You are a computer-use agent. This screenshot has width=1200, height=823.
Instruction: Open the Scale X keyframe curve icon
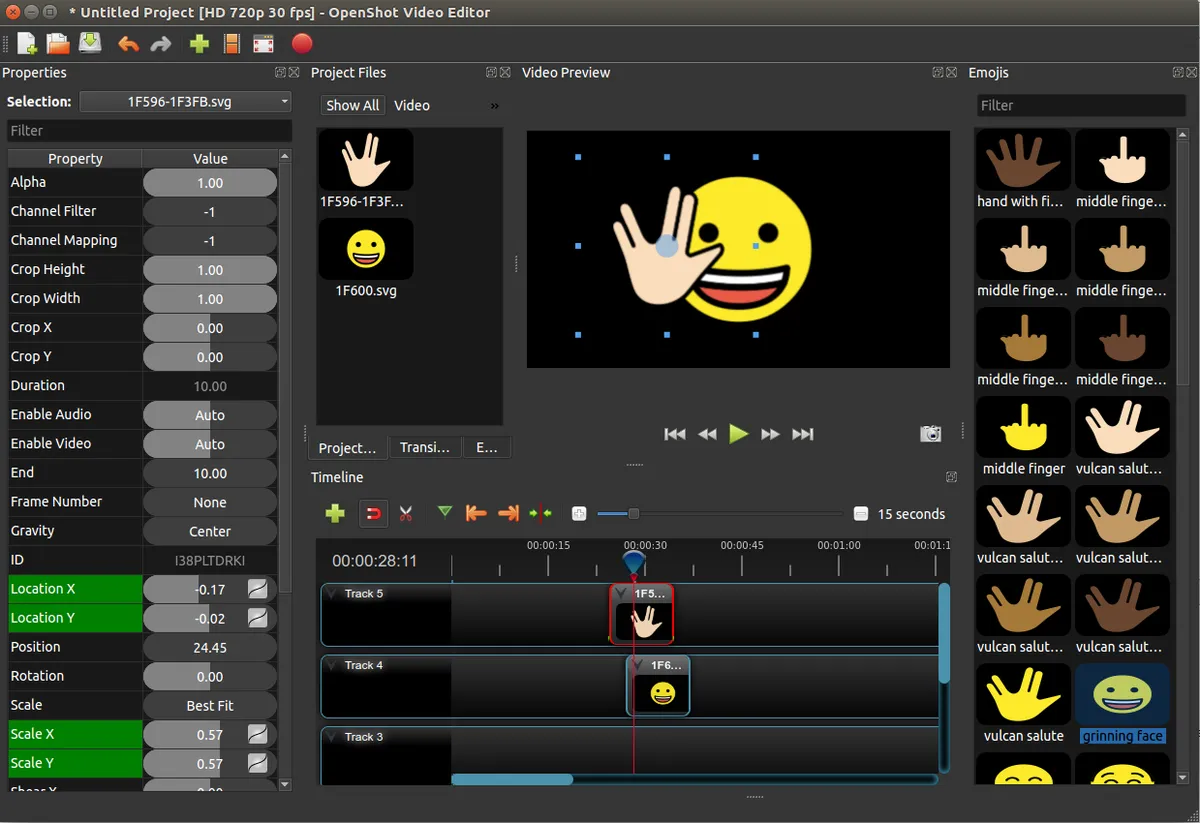coord(258,734)
